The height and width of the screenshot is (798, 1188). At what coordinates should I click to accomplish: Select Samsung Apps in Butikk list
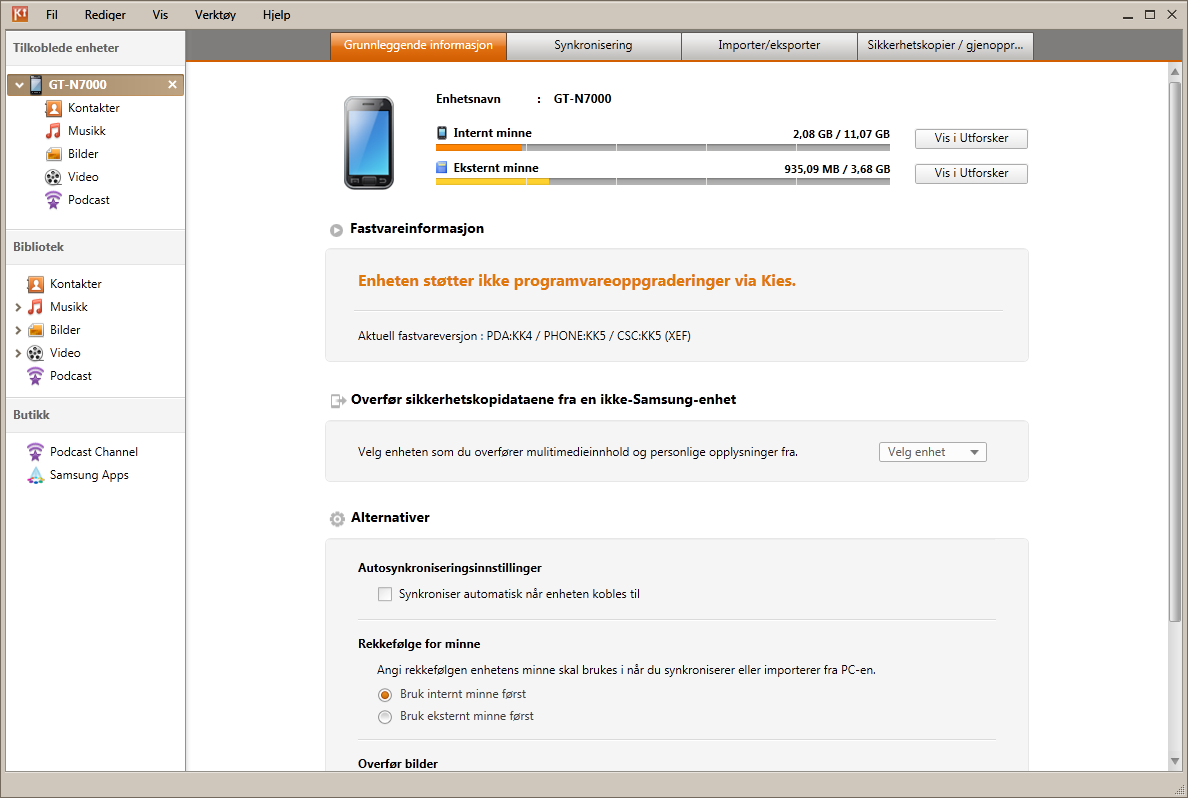pyautogui.click(x=89, y=475)
